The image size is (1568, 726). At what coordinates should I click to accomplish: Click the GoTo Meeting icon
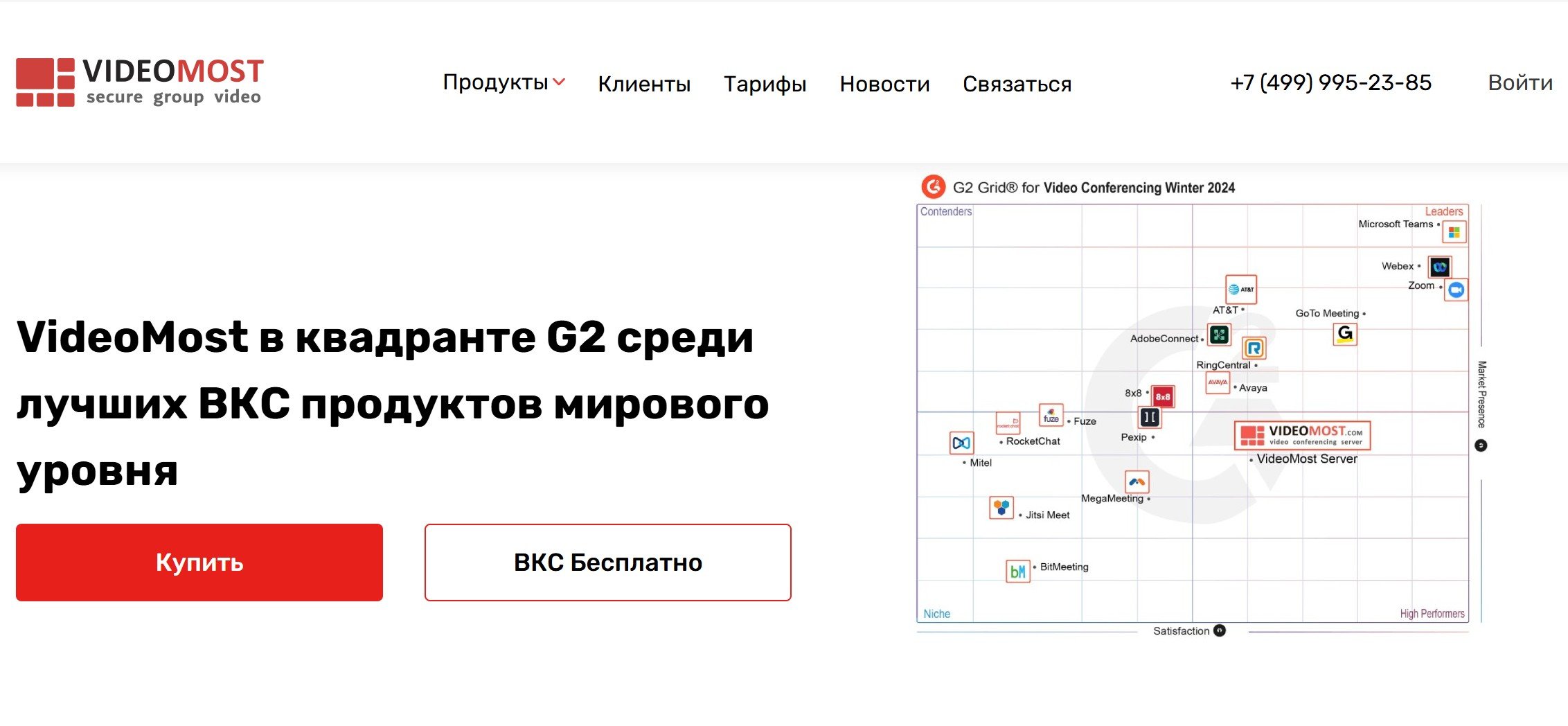(1345, 334)
